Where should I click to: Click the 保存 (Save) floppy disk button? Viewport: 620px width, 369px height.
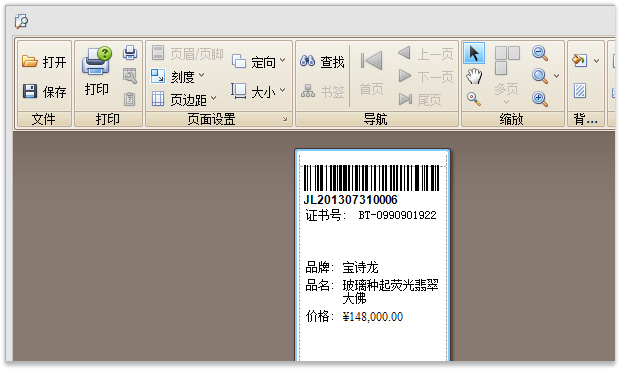pyautogui.click(x=44, y=92)
